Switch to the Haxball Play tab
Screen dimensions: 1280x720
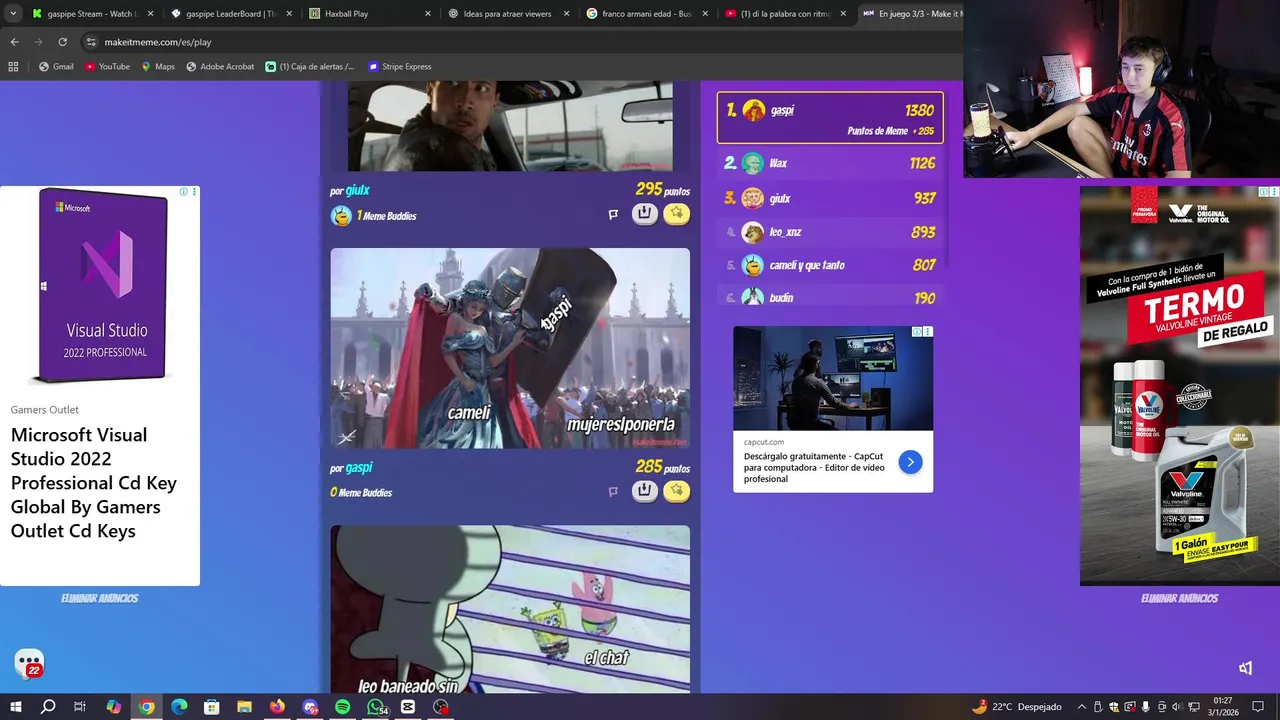tap(370, 14)
